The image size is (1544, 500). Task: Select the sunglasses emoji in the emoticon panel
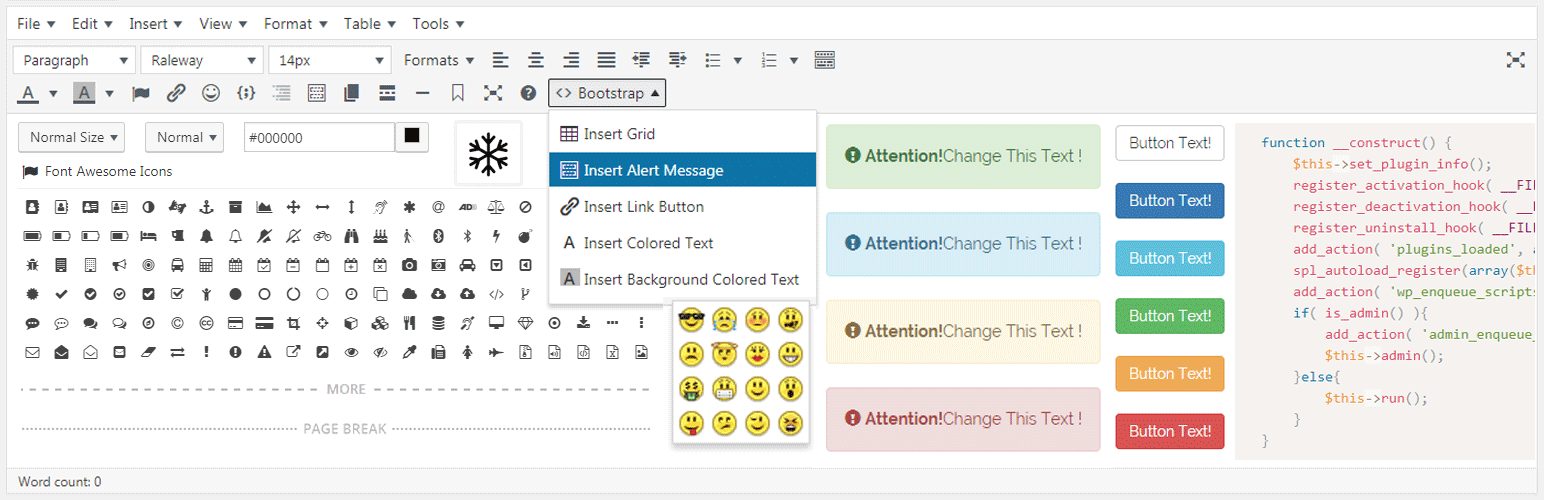pos(690,320)
